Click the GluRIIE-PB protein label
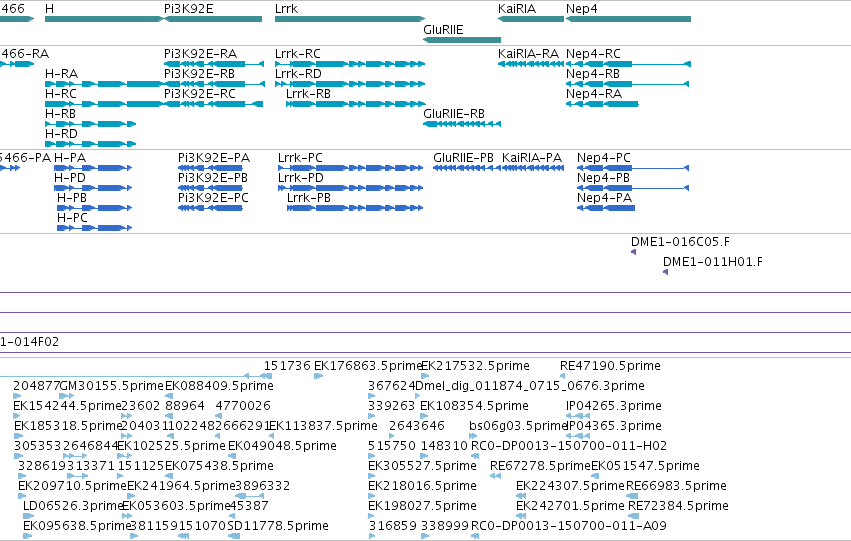Image resolution: width=851 pixels, height=541 pixels. [x=463, y=158]
